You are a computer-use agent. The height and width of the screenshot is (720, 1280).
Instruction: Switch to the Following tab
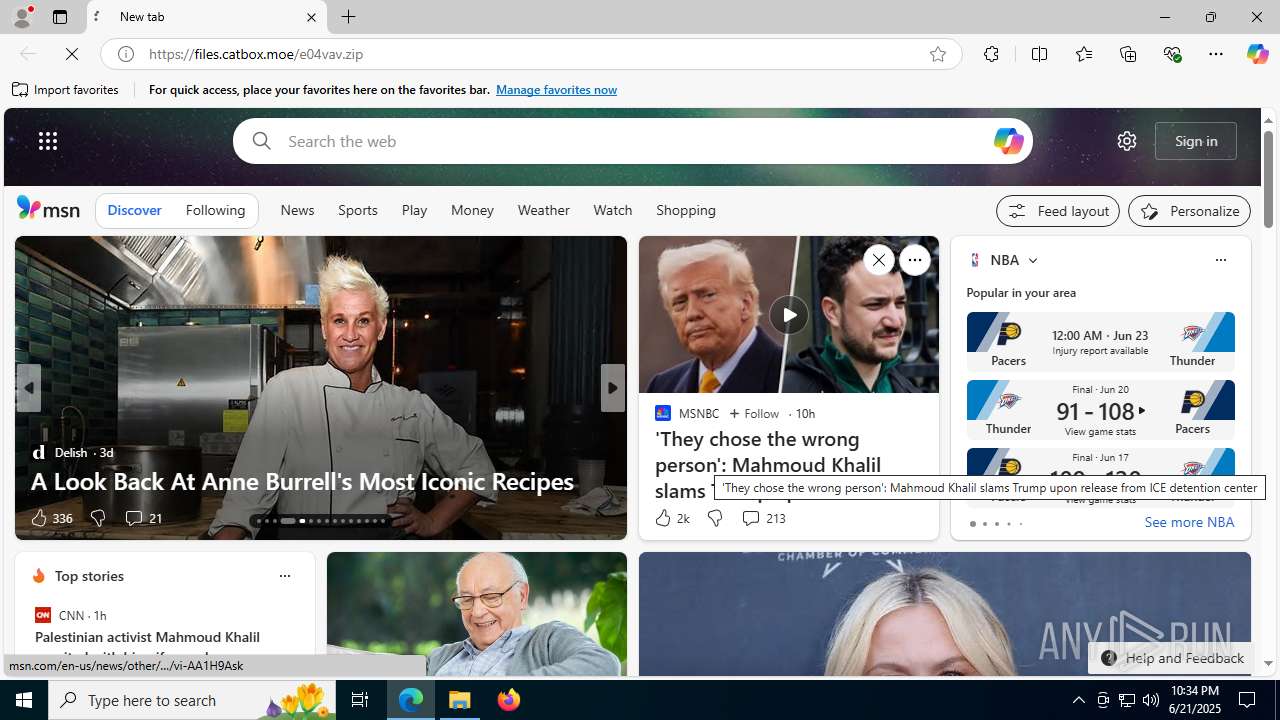pyautogui.click(x=215, y=211)
